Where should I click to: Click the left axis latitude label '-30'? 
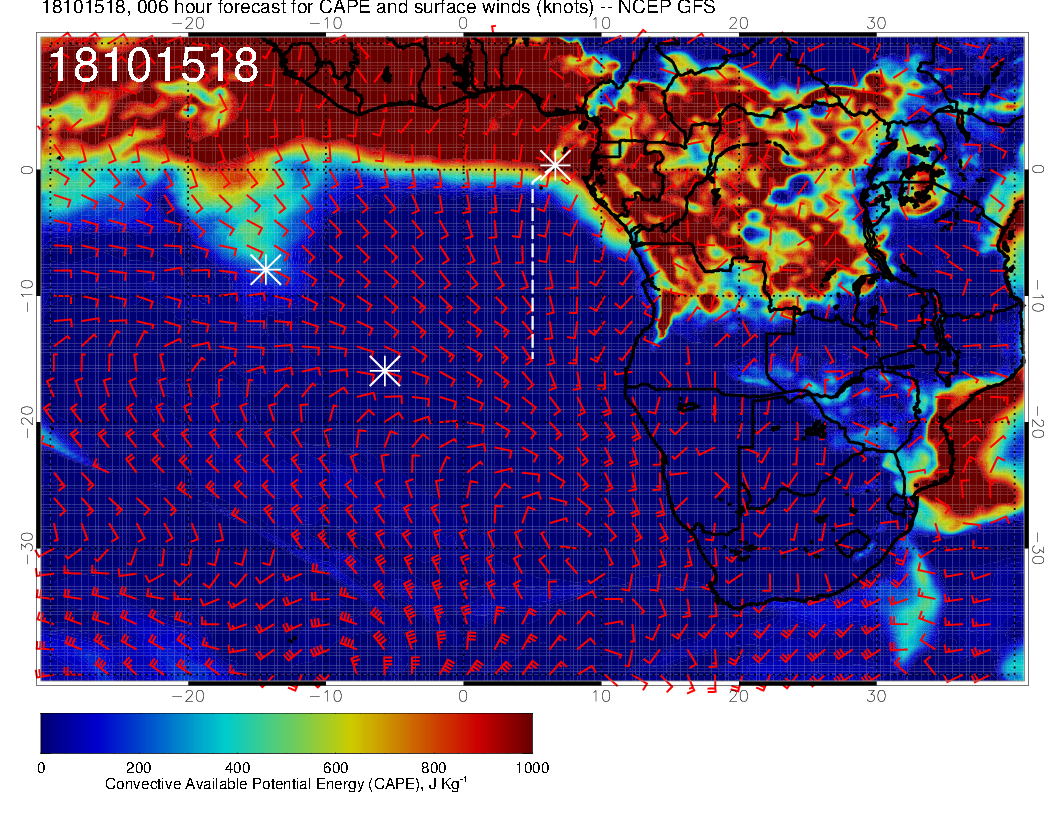[x=27, y=548]
